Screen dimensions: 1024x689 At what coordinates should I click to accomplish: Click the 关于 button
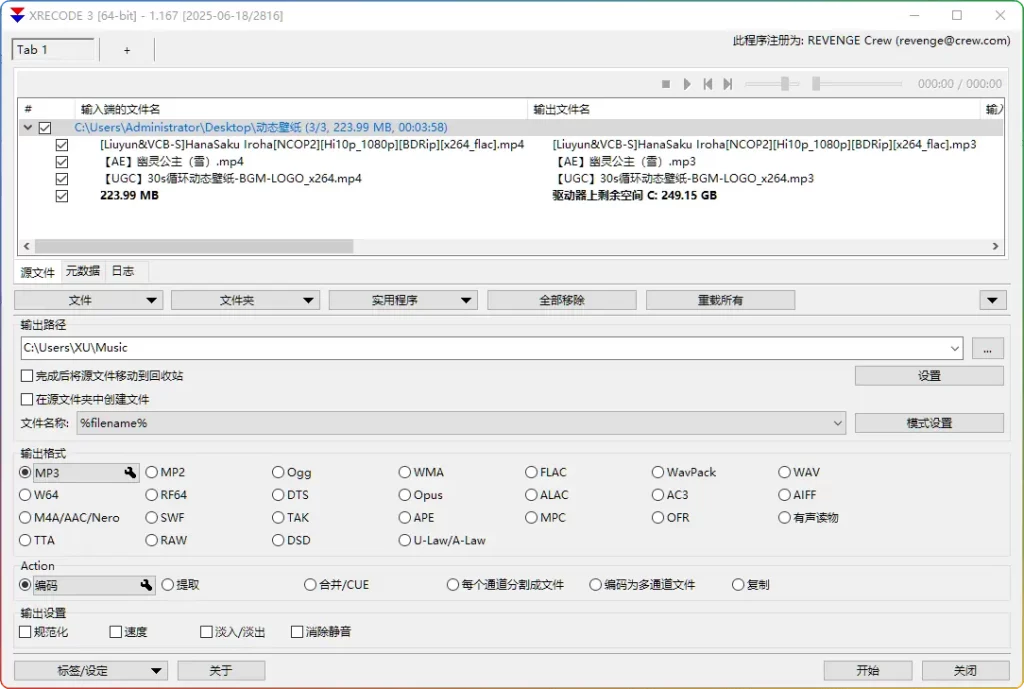tap(221, 671)
